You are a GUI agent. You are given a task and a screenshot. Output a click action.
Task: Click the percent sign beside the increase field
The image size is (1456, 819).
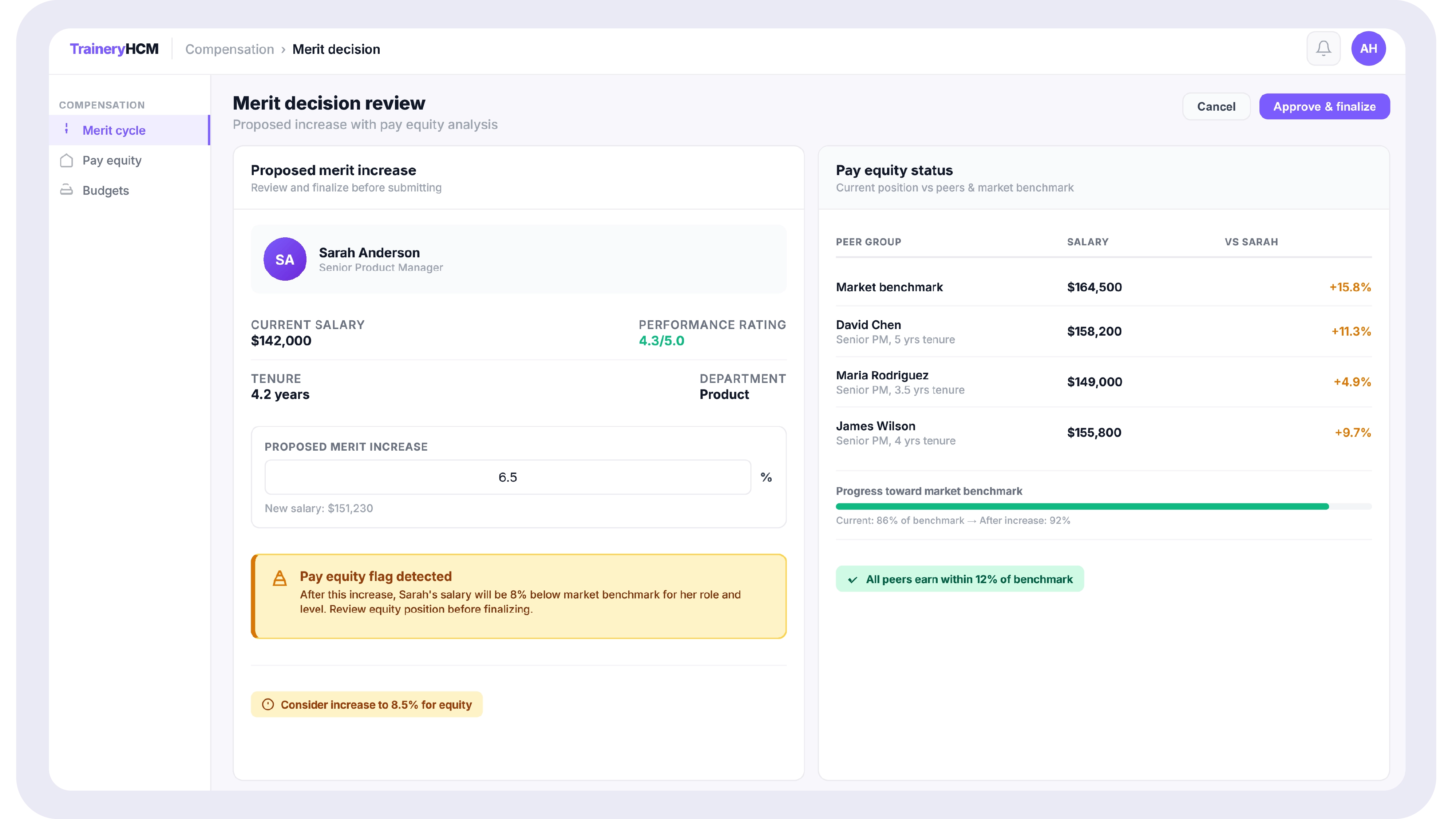click(x=766, y=477)
